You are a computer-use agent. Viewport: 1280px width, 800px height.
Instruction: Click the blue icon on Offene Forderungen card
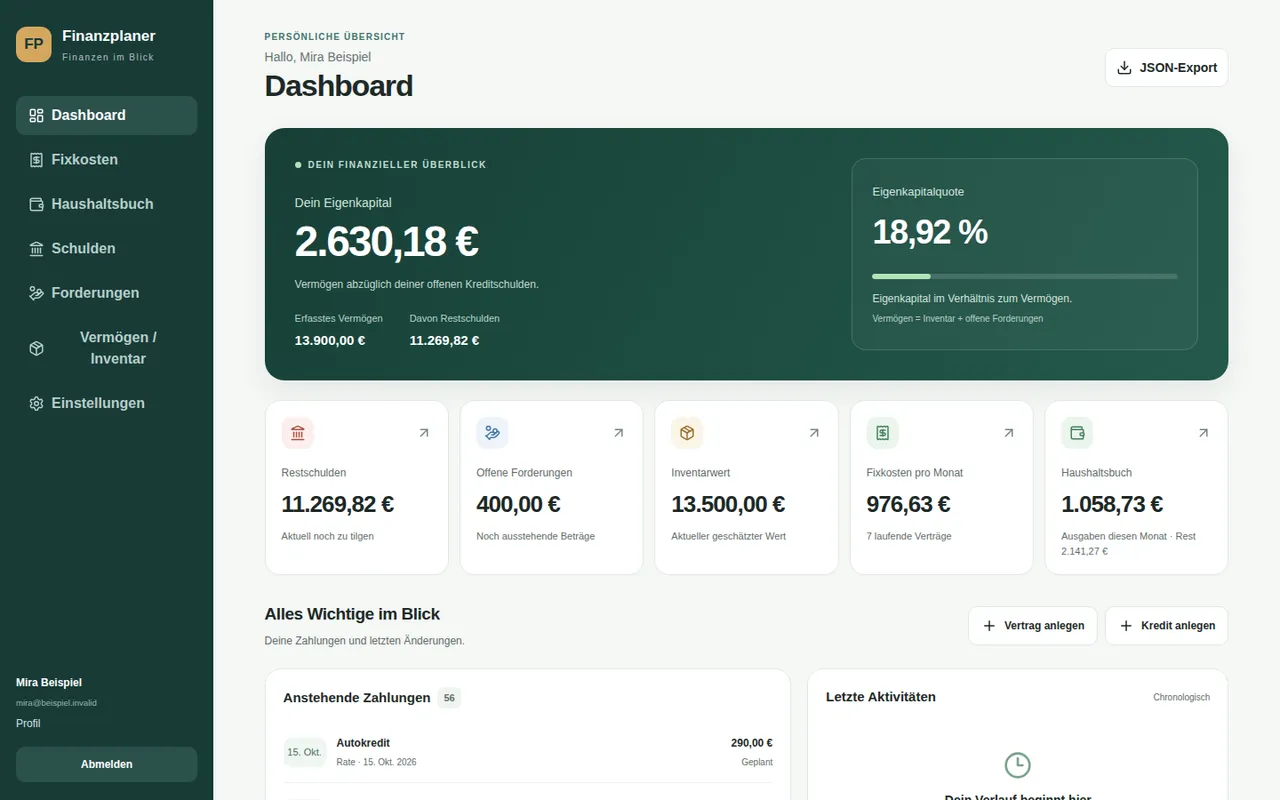493,433
